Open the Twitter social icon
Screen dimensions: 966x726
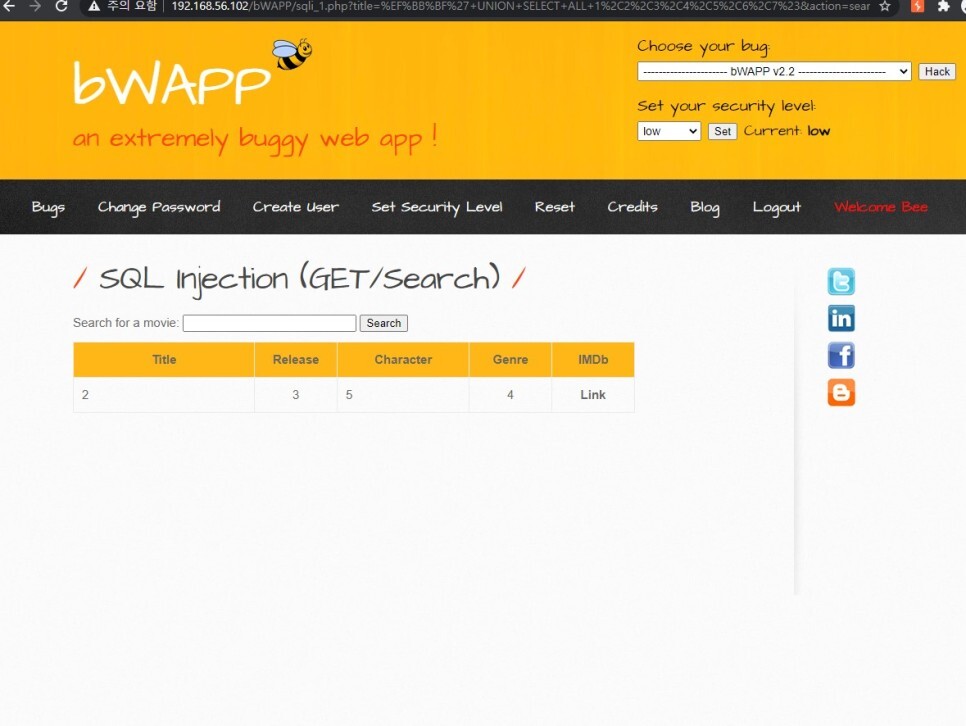(841, 282)
